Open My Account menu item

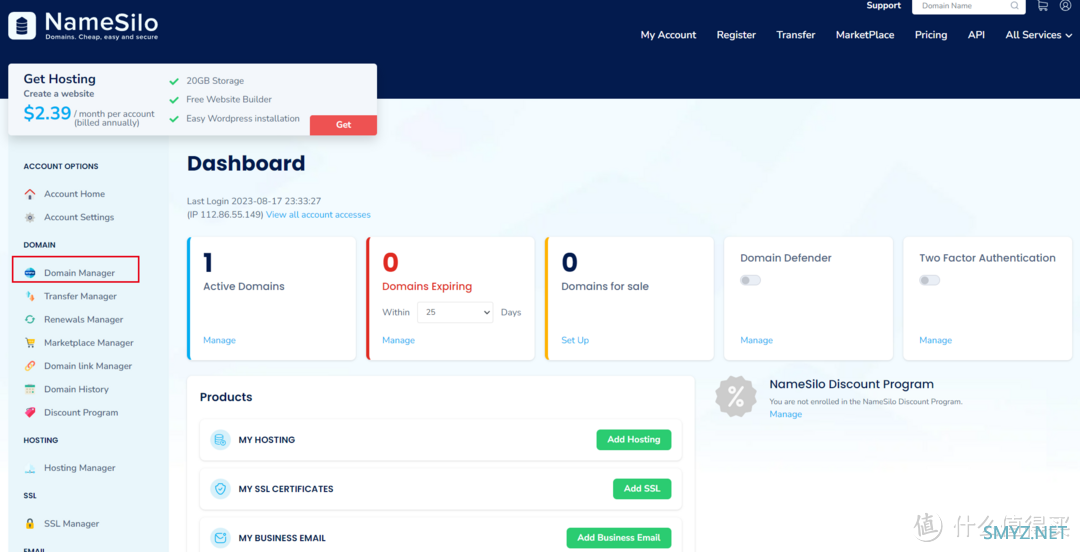tap(668, 35)
